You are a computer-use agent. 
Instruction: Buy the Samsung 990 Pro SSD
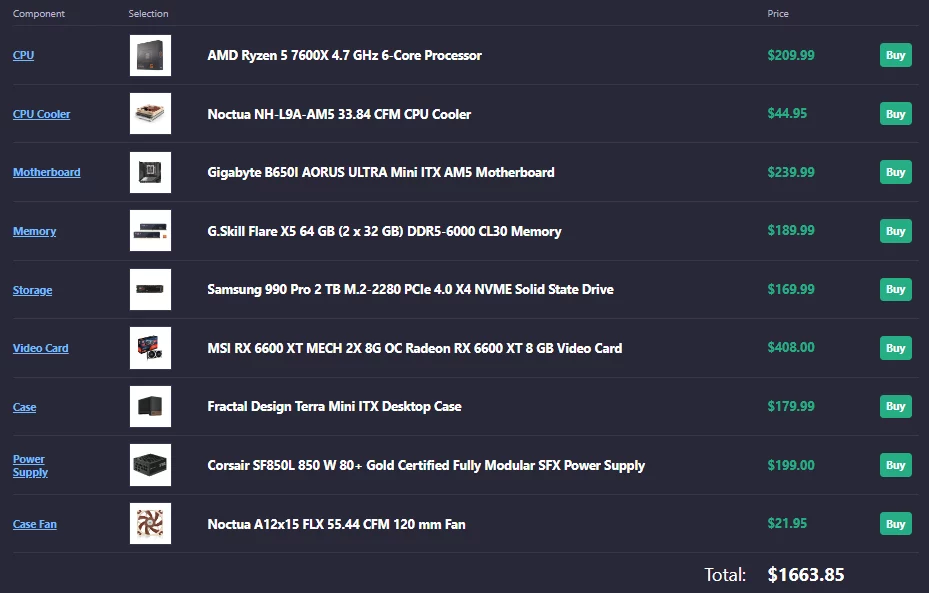(x=895, y=289)
